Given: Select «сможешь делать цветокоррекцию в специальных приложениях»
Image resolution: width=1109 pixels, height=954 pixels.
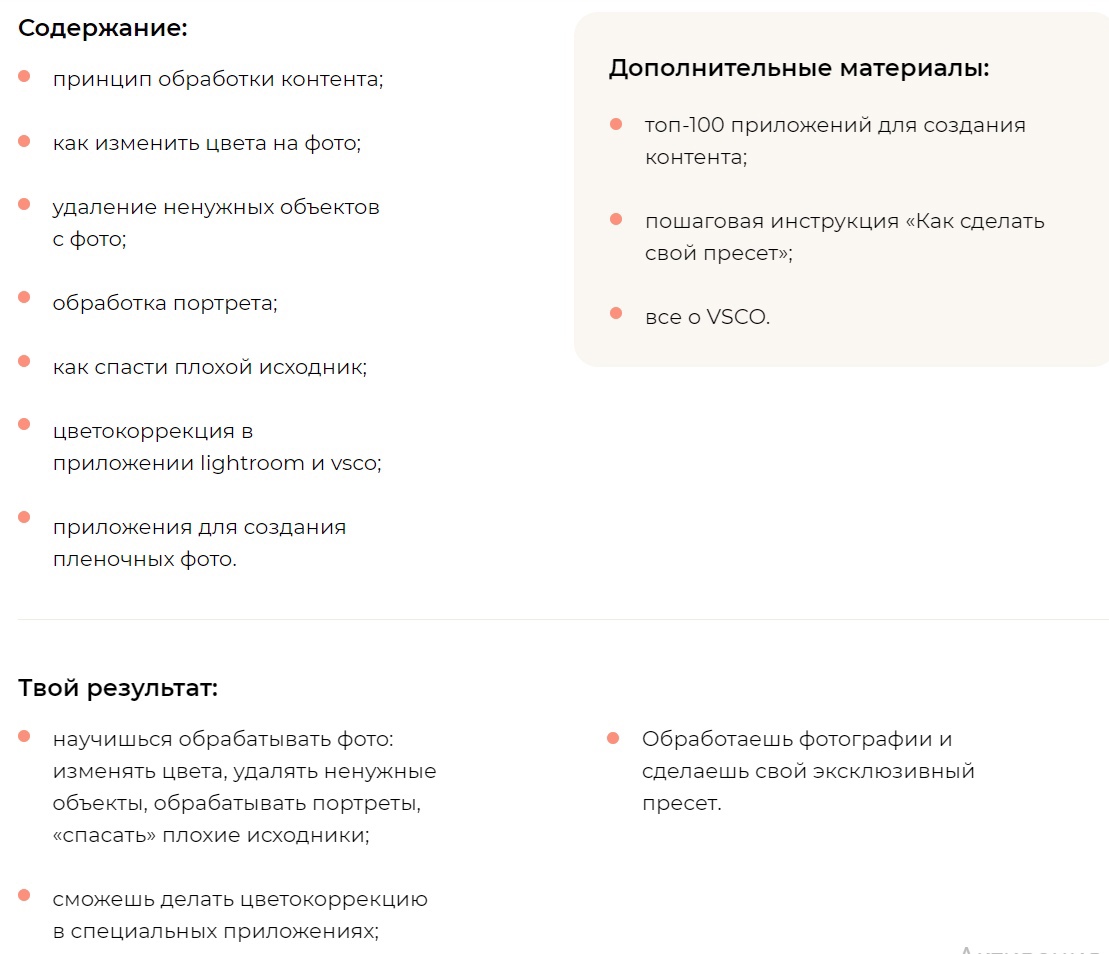Looking at the screenshot, I should [240, 915].
